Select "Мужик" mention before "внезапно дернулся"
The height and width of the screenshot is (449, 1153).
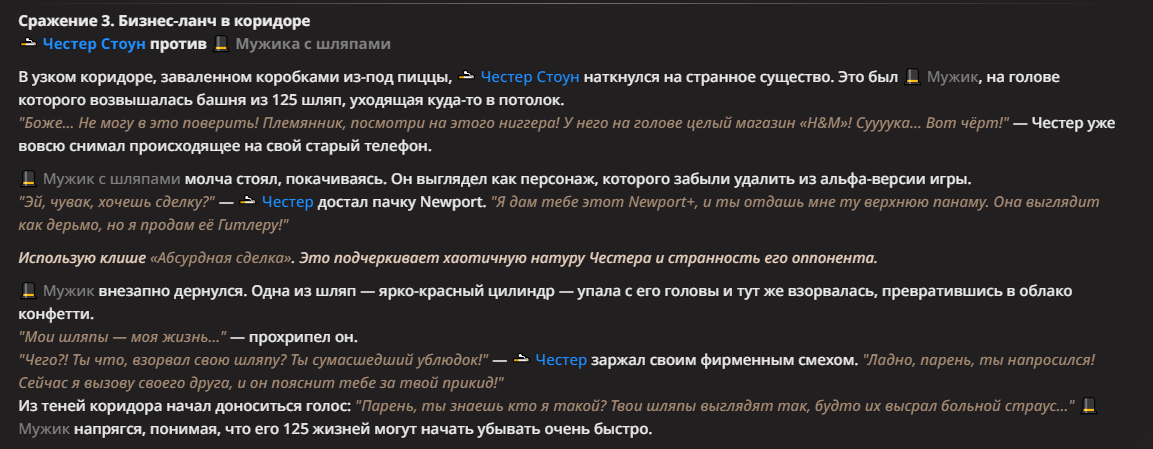point(69,292)
